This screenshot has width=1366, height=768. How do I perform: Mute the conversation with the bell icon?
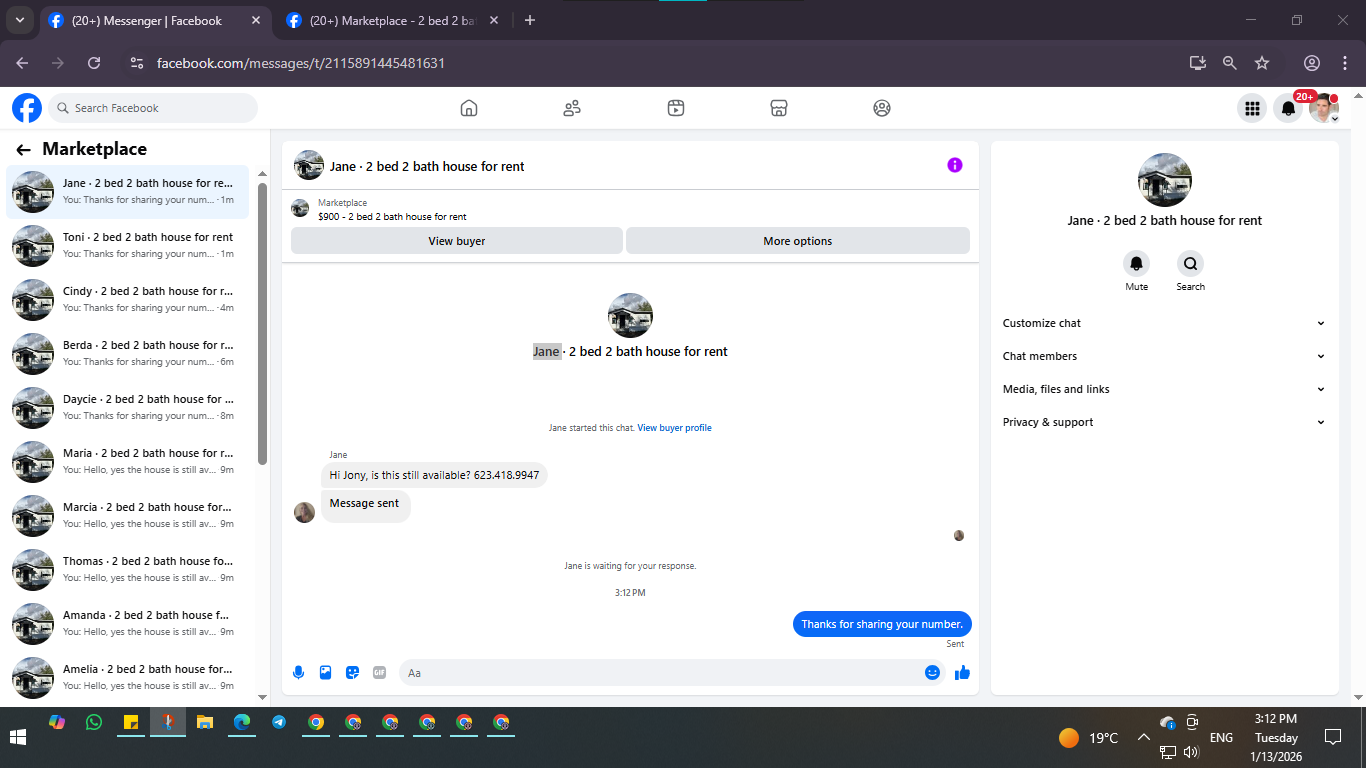tap(1136, 264)
